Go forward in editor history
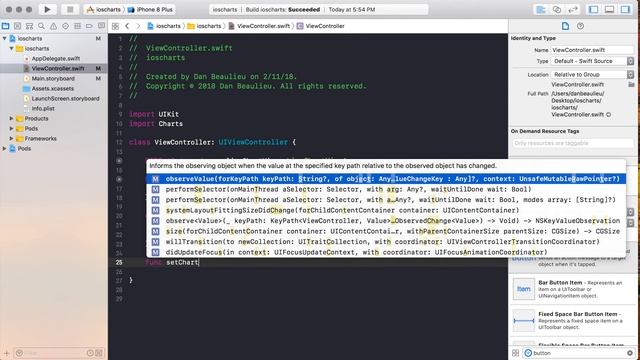The width and height of the screenshot is (640, 360). pos(138,26)
